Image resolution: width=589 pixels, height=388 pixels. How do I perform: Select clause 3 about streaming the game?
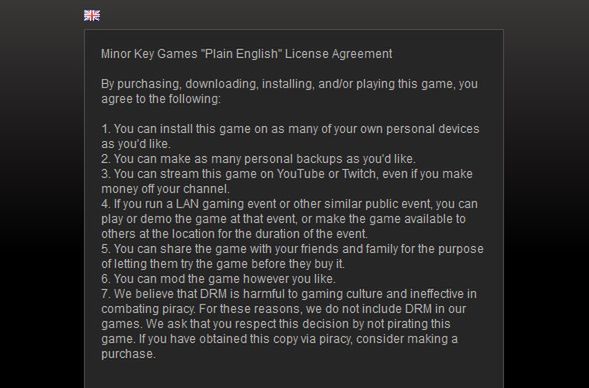pyautogui.click(x=287, y=181)
